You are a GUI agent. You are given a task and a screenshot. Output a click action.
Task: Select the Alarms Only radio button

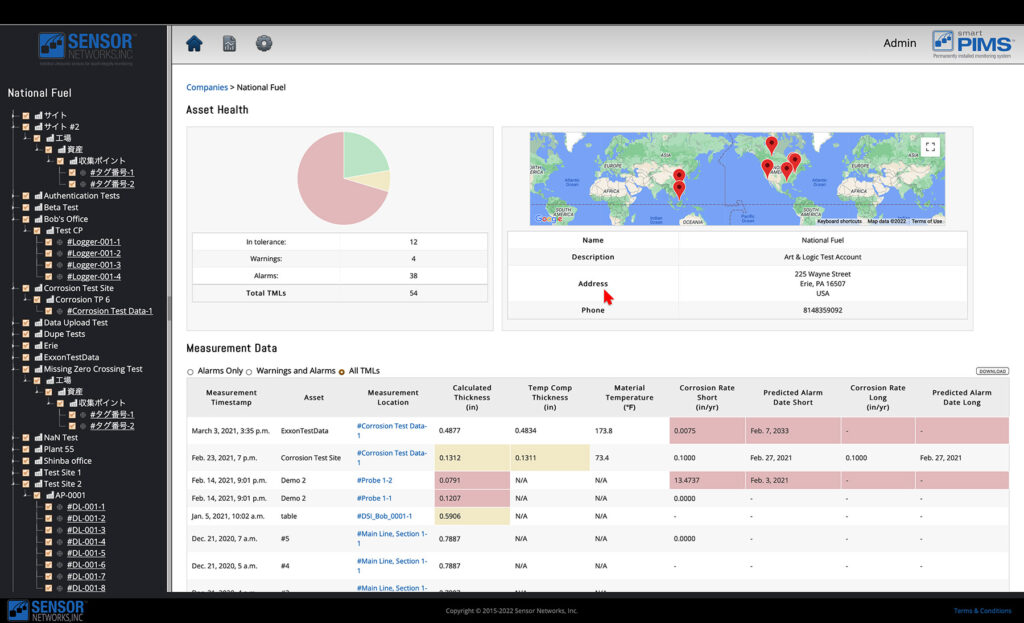(x=190, y=372)
